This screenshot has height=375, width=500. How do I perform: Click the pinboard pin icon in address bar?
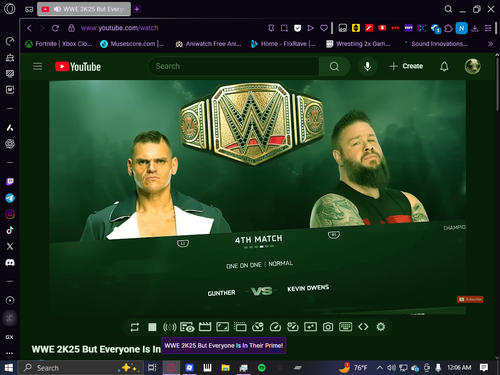[x=271, y=28]
